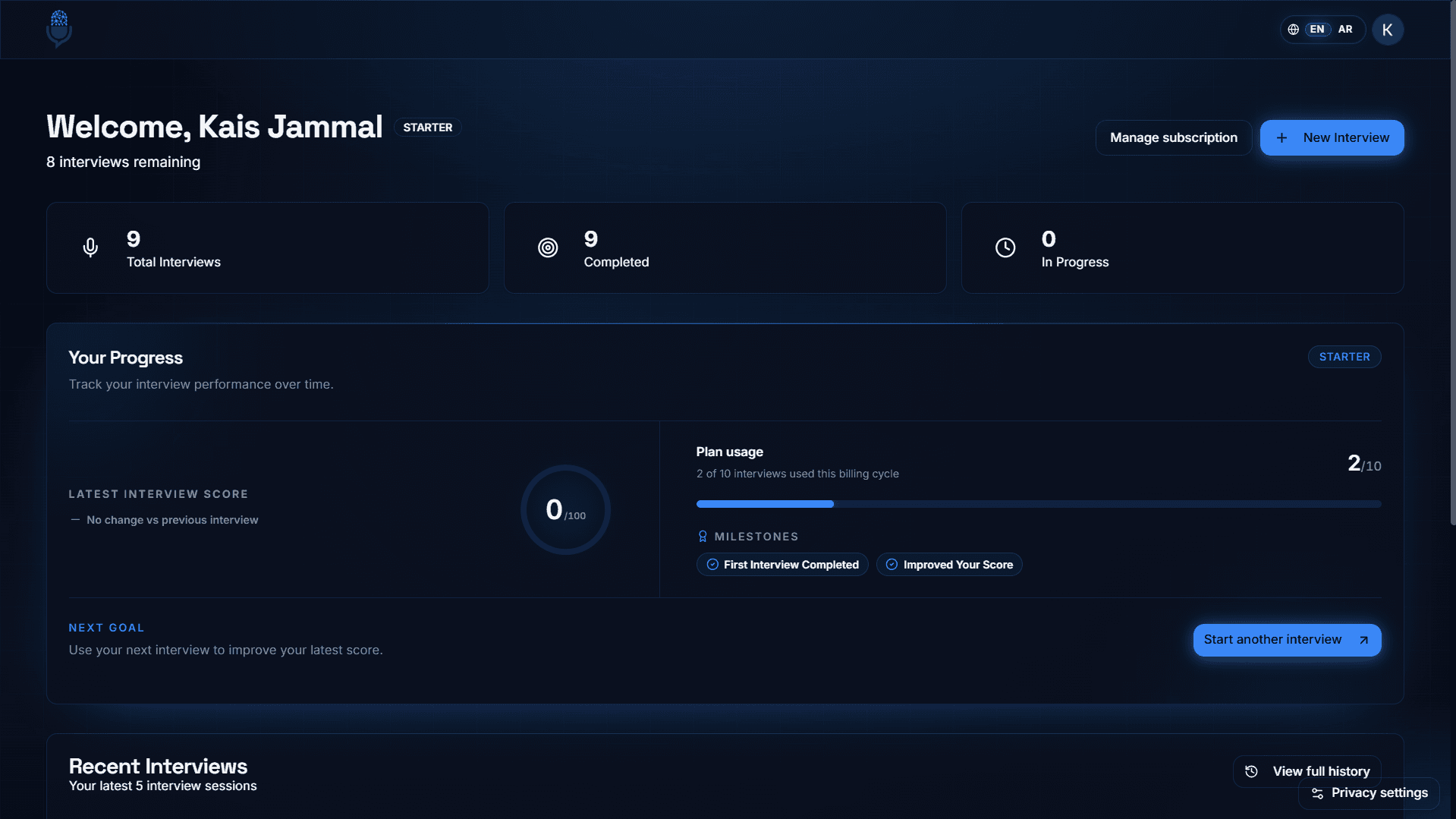Click check icon in Improved Your Score
Viewport: 1456px width, 819px height.
892,565
